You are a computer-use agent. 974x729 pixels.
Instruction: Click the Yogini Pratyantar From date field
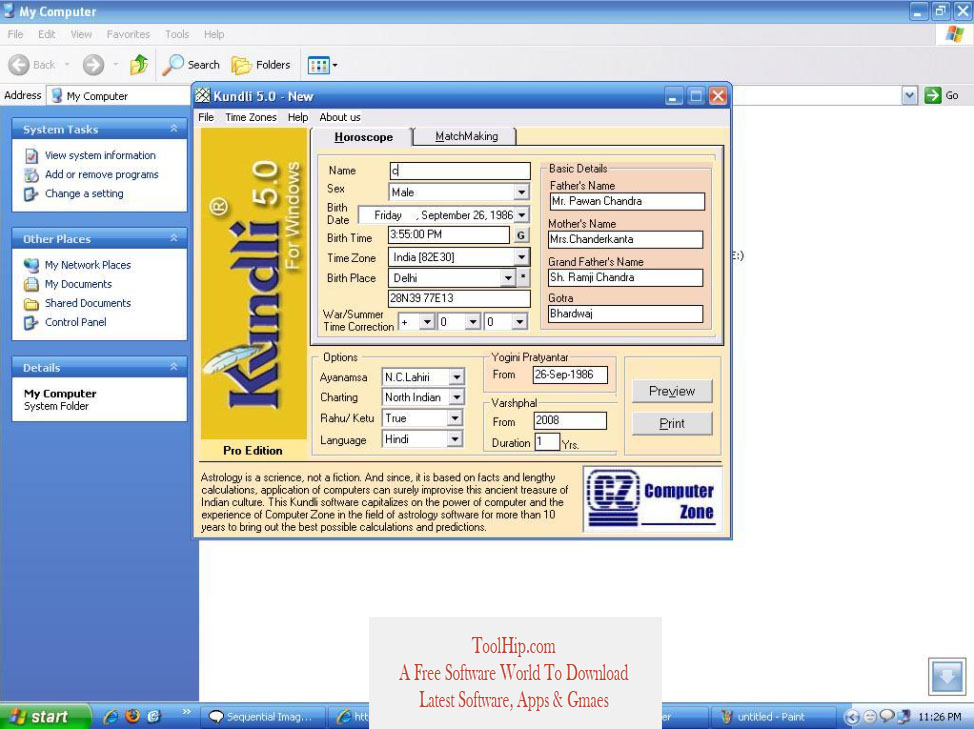click(570, 374)
